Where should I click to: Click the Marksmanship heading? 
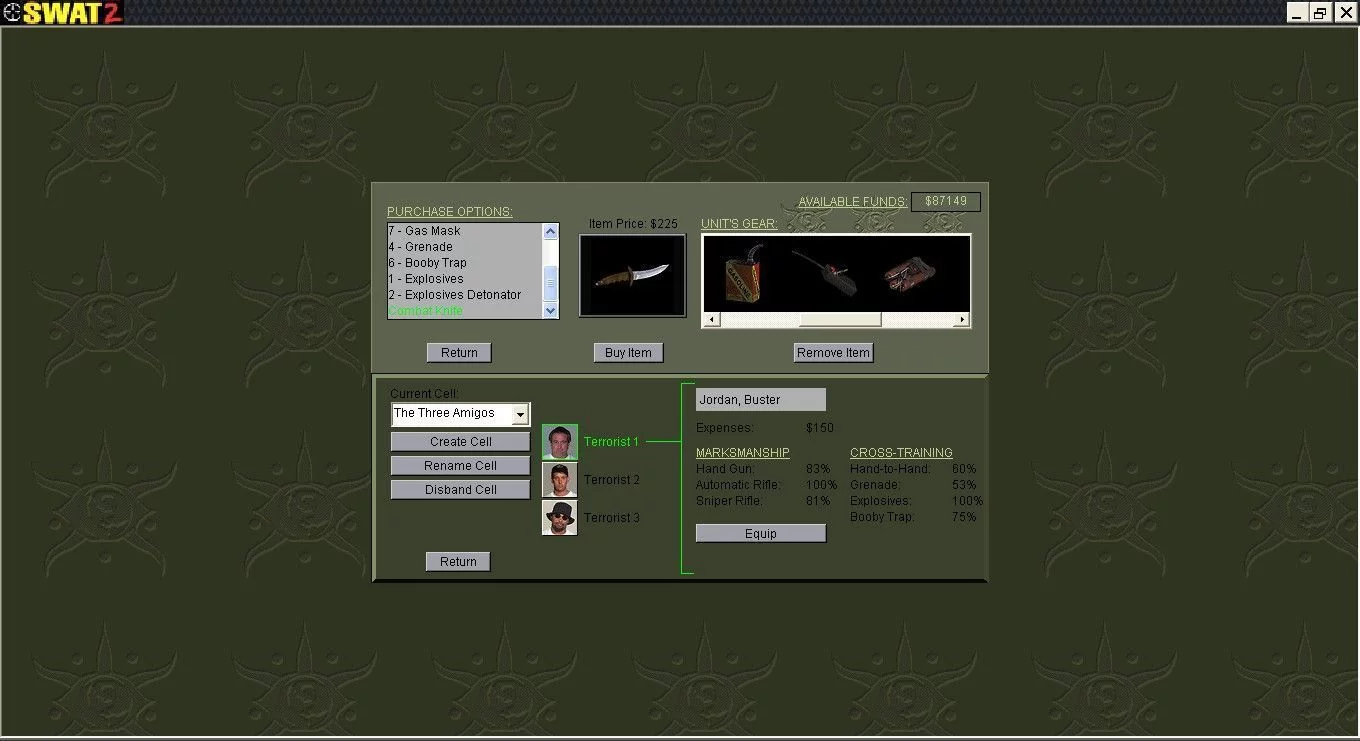743,453
